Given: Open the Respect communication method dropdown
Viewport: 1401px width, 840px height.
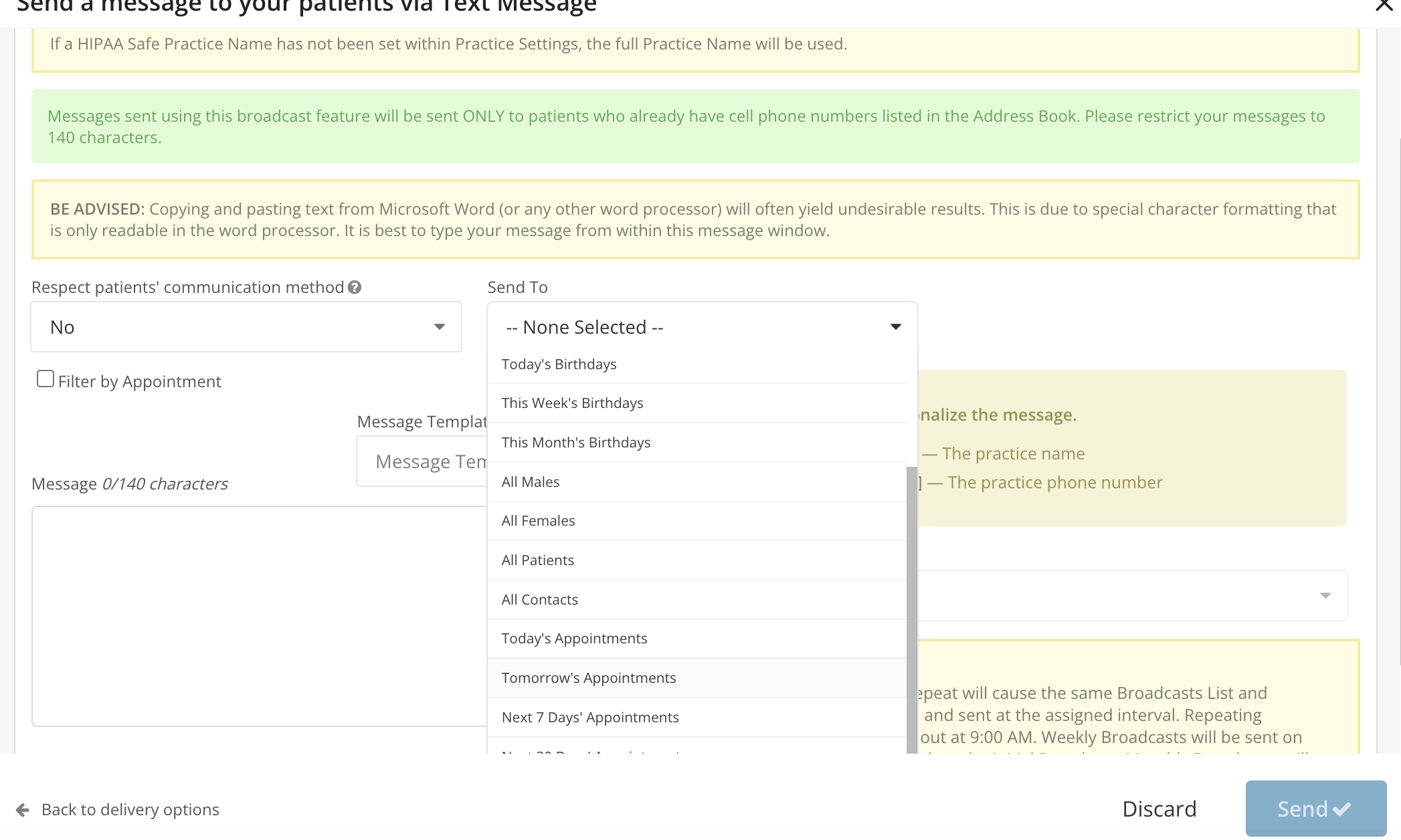Looking at the screenshot, I should 246,327.
